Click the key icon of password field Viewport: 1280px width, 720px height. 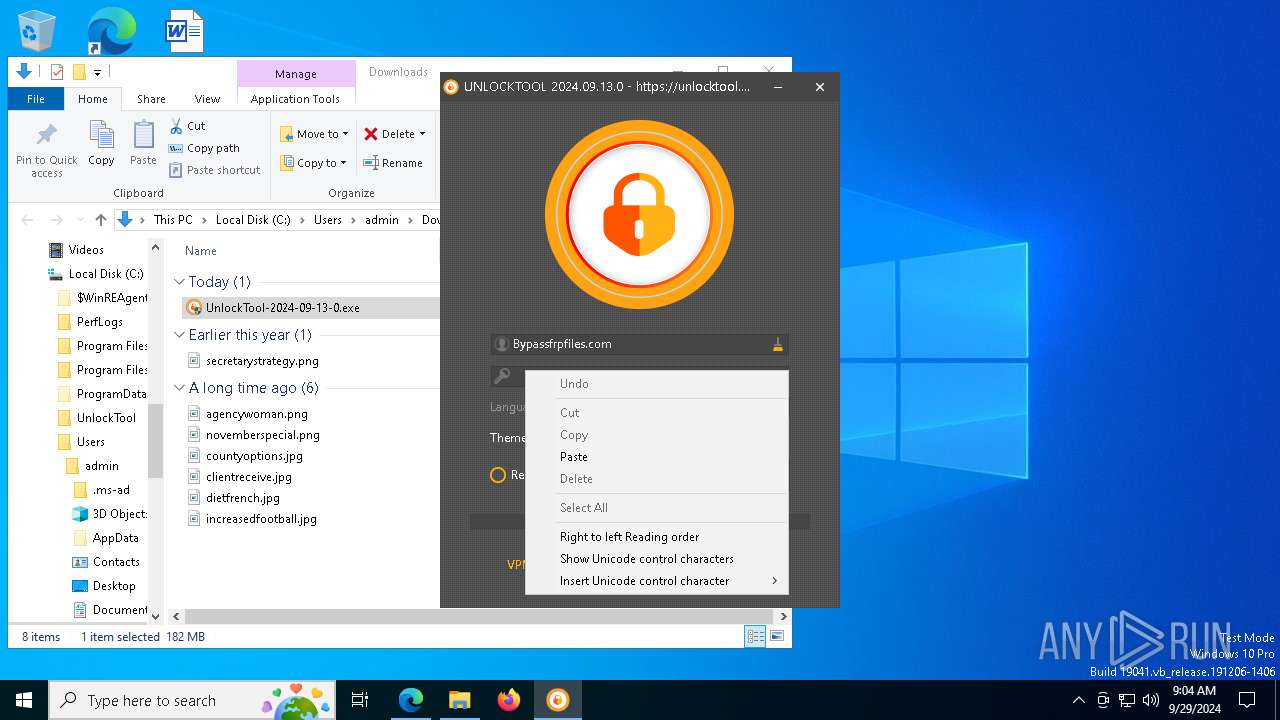502,376
